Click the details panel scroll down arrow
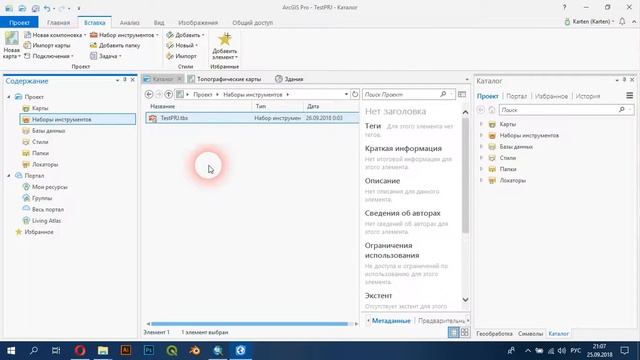640x360 pixels. tap(465, 300)
